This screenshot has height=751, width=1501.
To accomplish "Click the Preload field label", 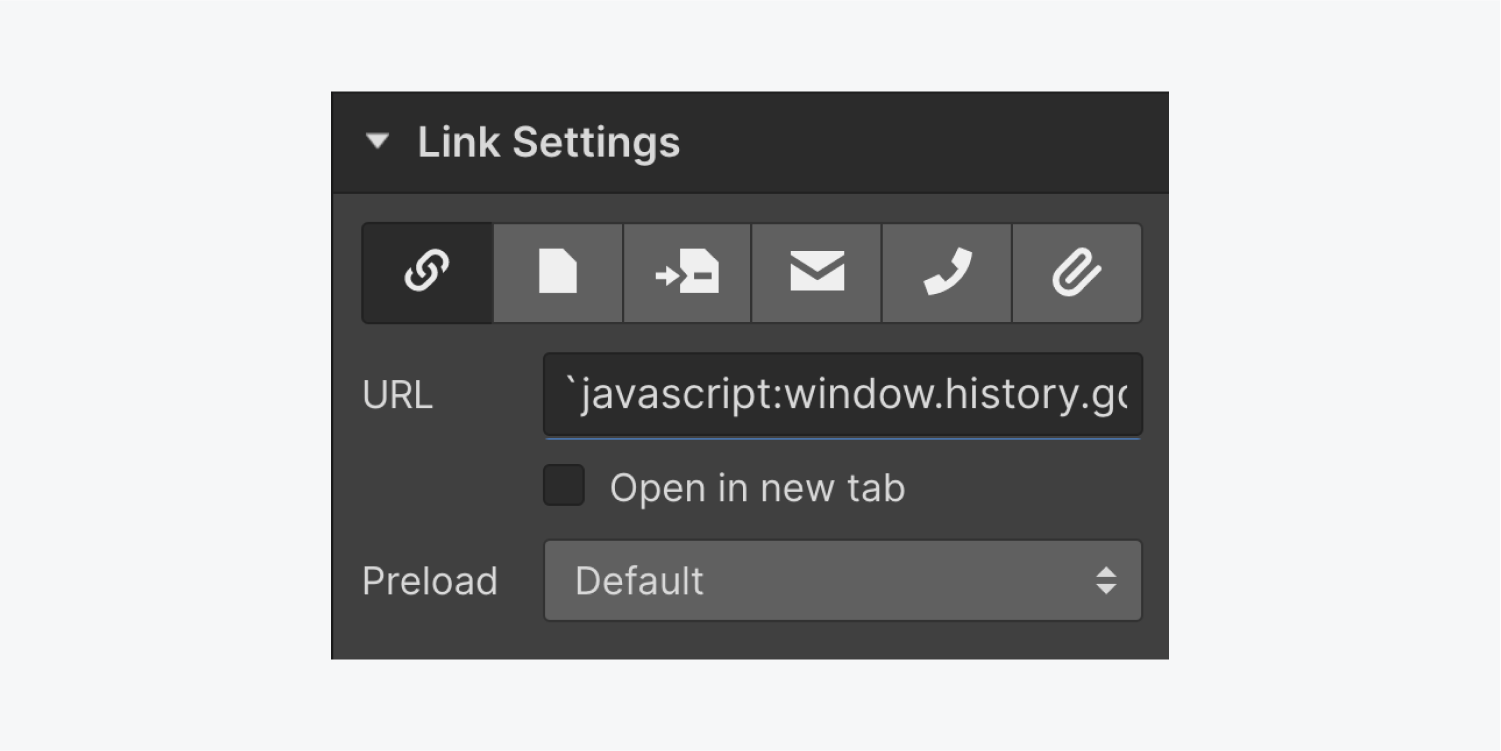I will click(430, 581).
